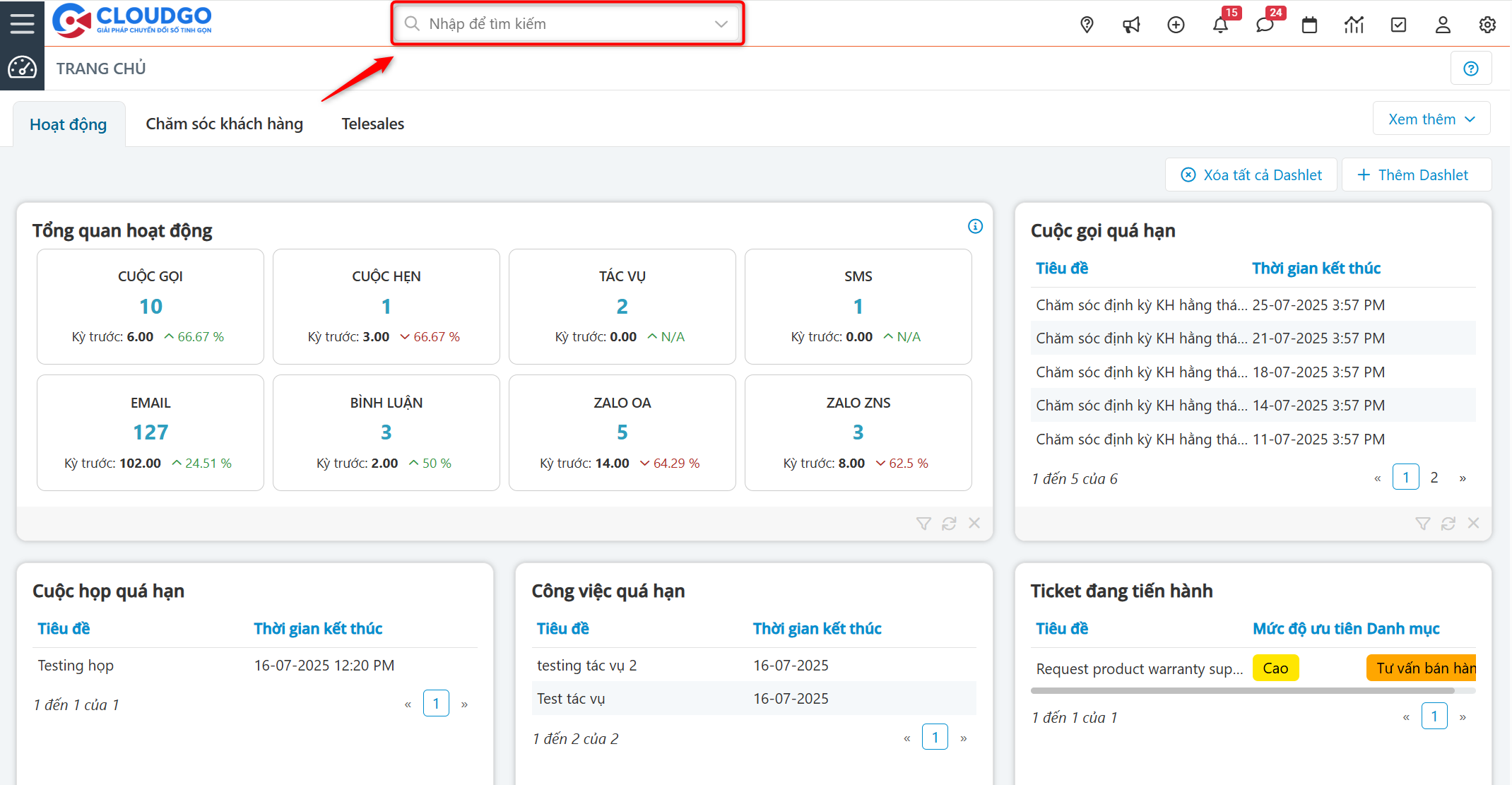The image size is (1512, 785).
Task: Open the user profile icon
Action: pos(1443,25)
